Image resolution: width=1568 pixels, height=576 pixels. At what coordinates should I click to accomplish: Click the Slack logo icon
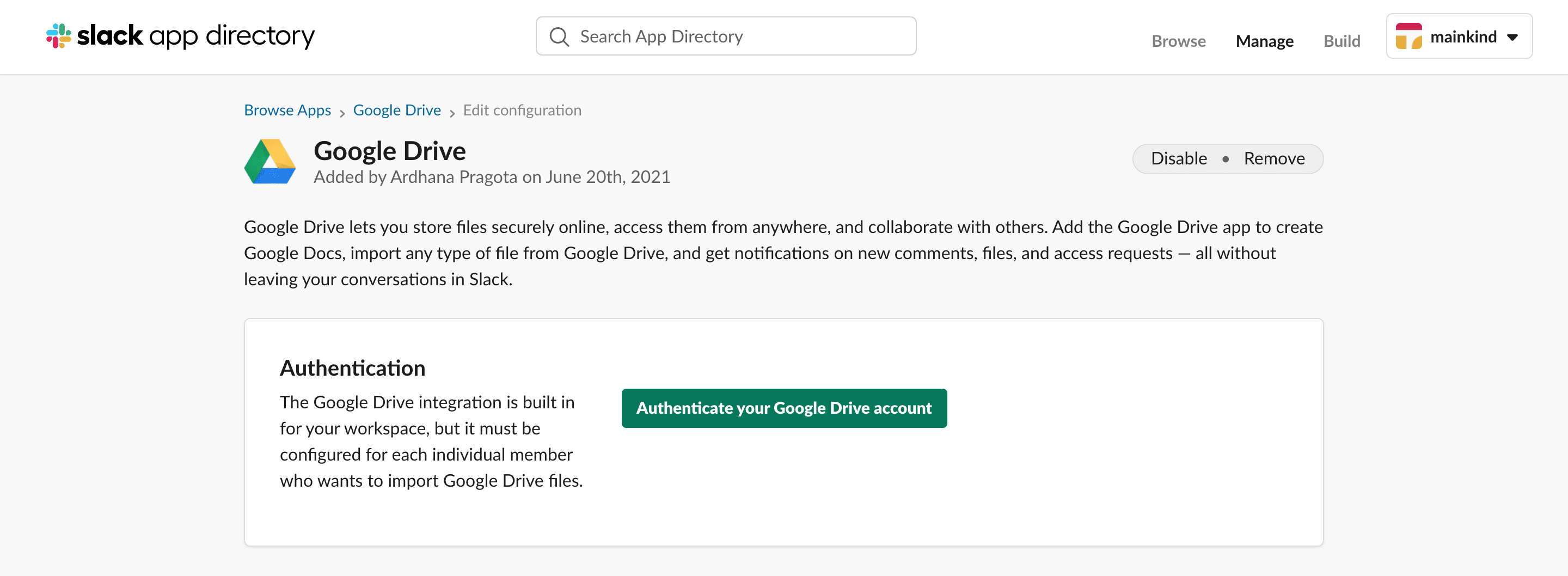pyautogui.click(x=58, y=36)
